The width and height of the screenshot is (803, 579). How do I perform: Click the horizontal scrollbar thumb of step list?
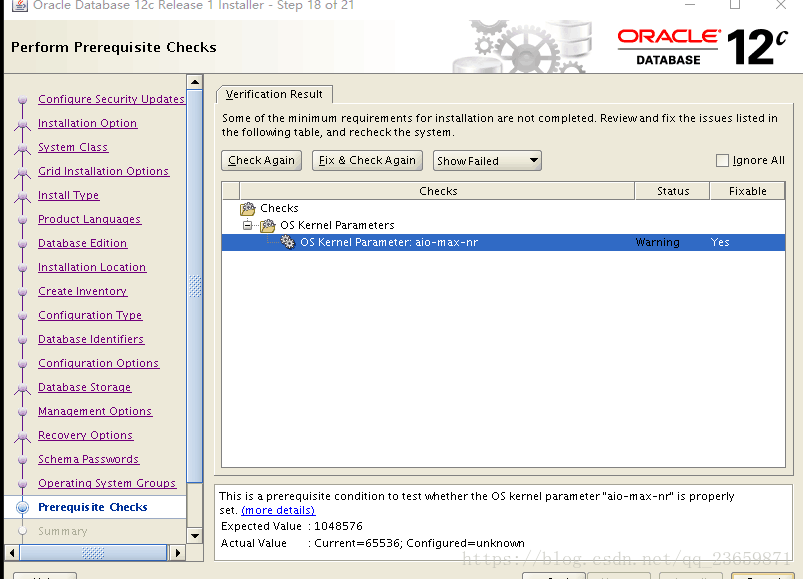click(93, 553)
